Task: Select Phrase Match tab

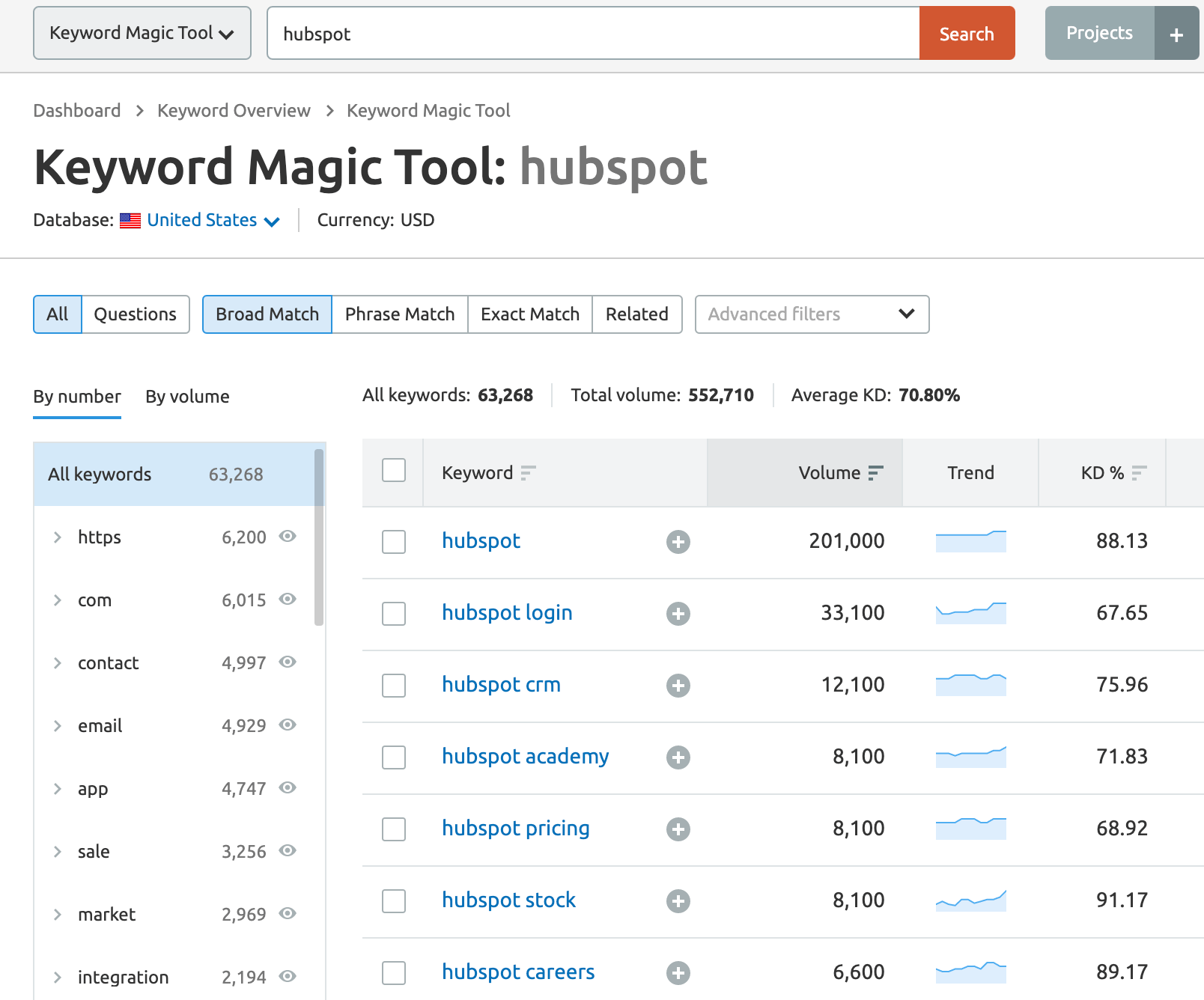Action: pyautogui.click(x=400, y=314)
